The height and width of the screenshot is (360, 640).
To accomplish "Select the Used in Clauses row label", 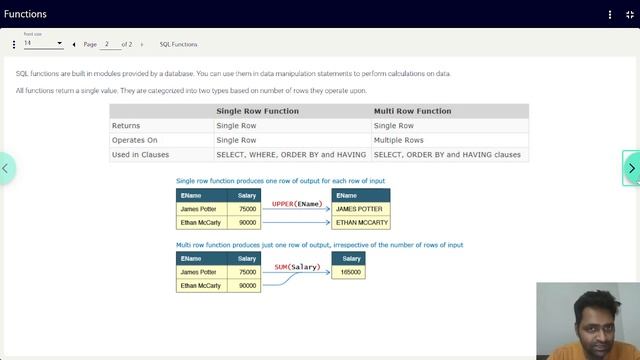I will pos(140,155).
